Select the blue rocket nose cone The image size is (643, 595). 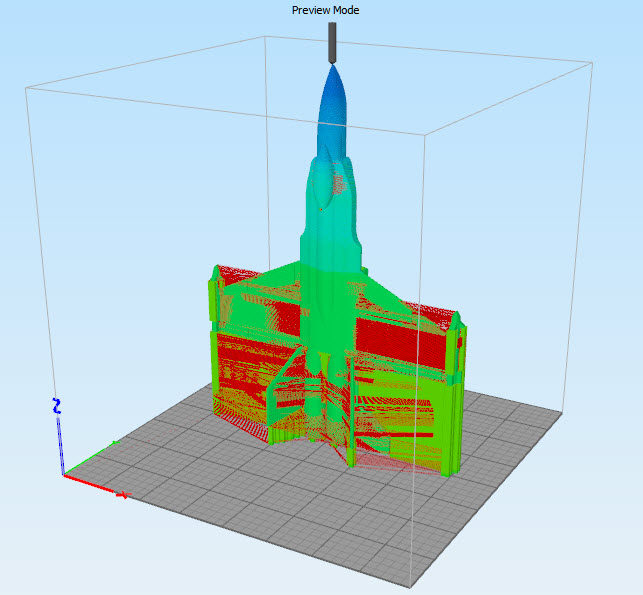coord(333,111)
